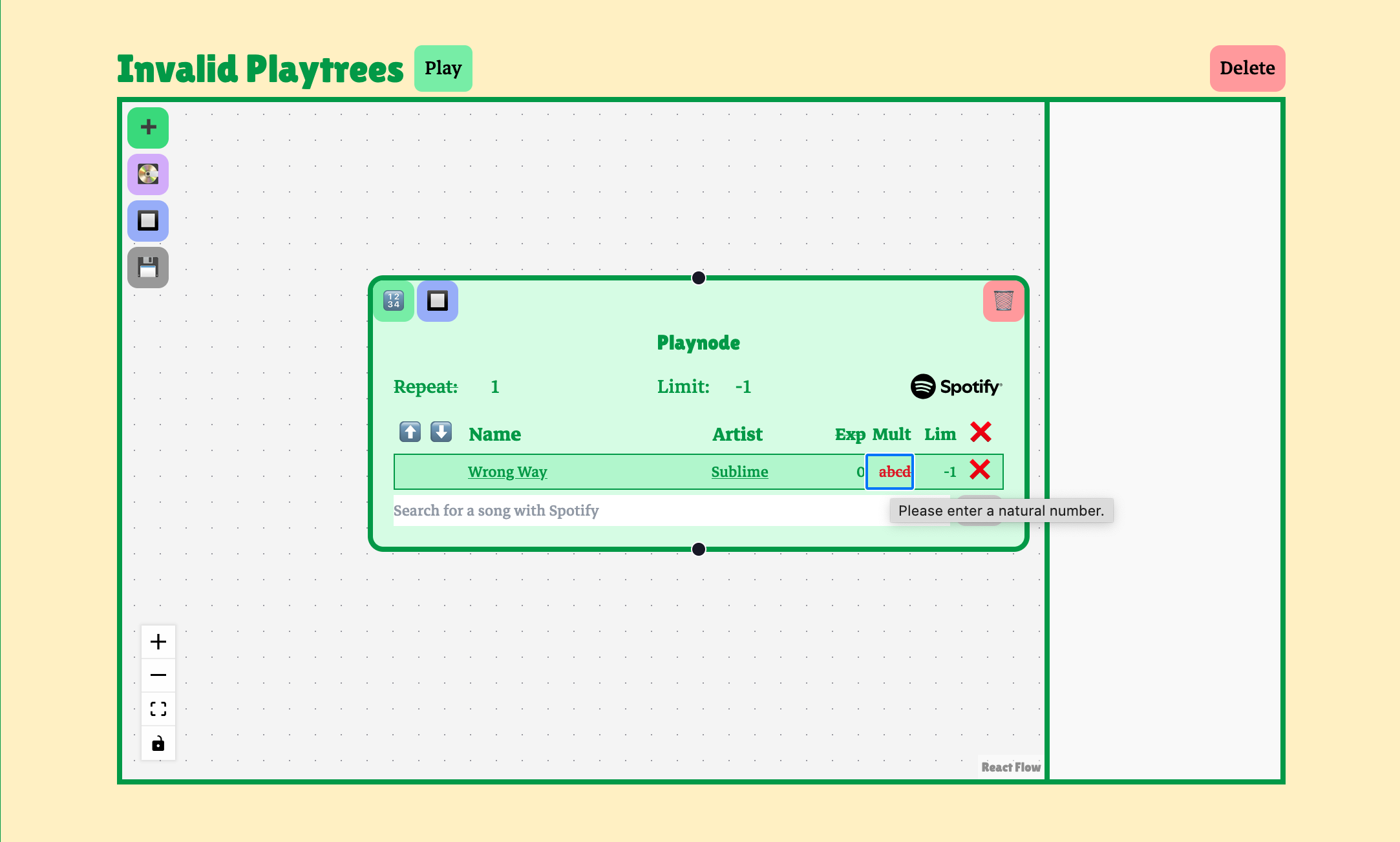Image resolution: width=1400 pixels, height=842 pixels.
Task: Move song up with up arrow
Action: (x=410, y=432)
